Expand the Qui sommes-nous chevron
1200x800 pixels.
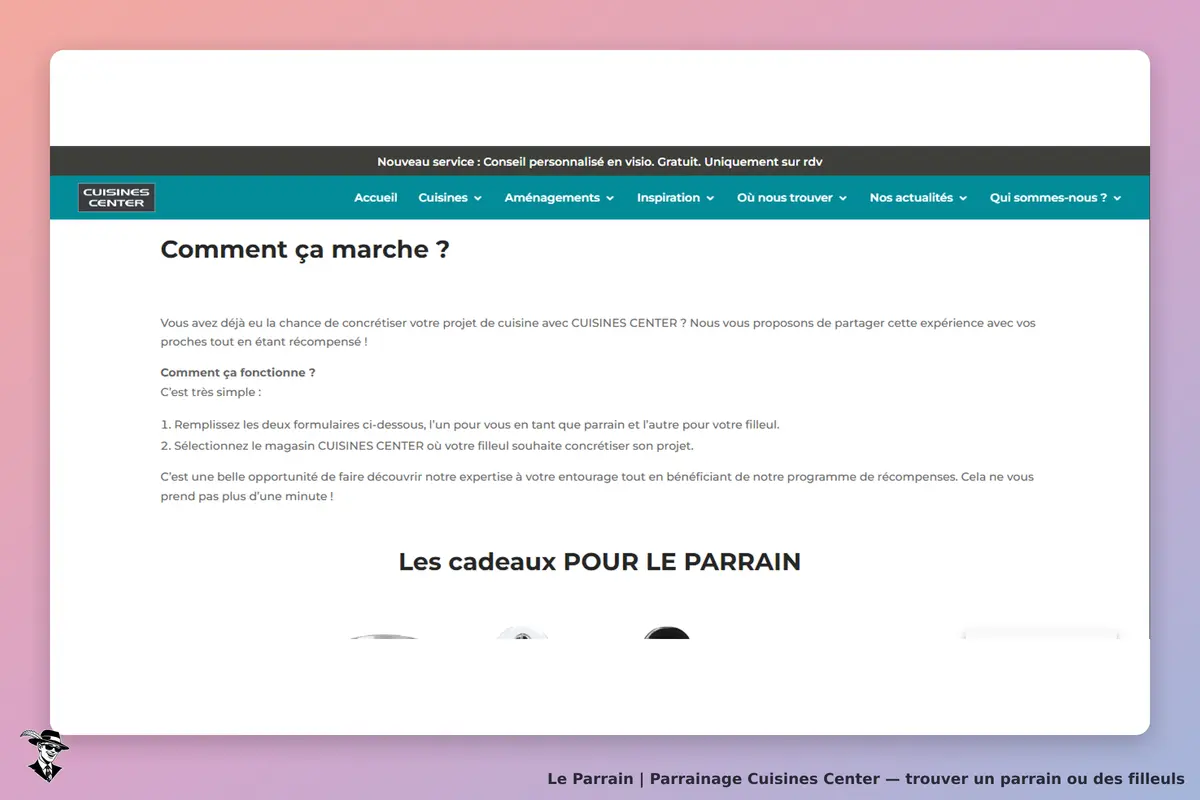[x=1117, y=198]
